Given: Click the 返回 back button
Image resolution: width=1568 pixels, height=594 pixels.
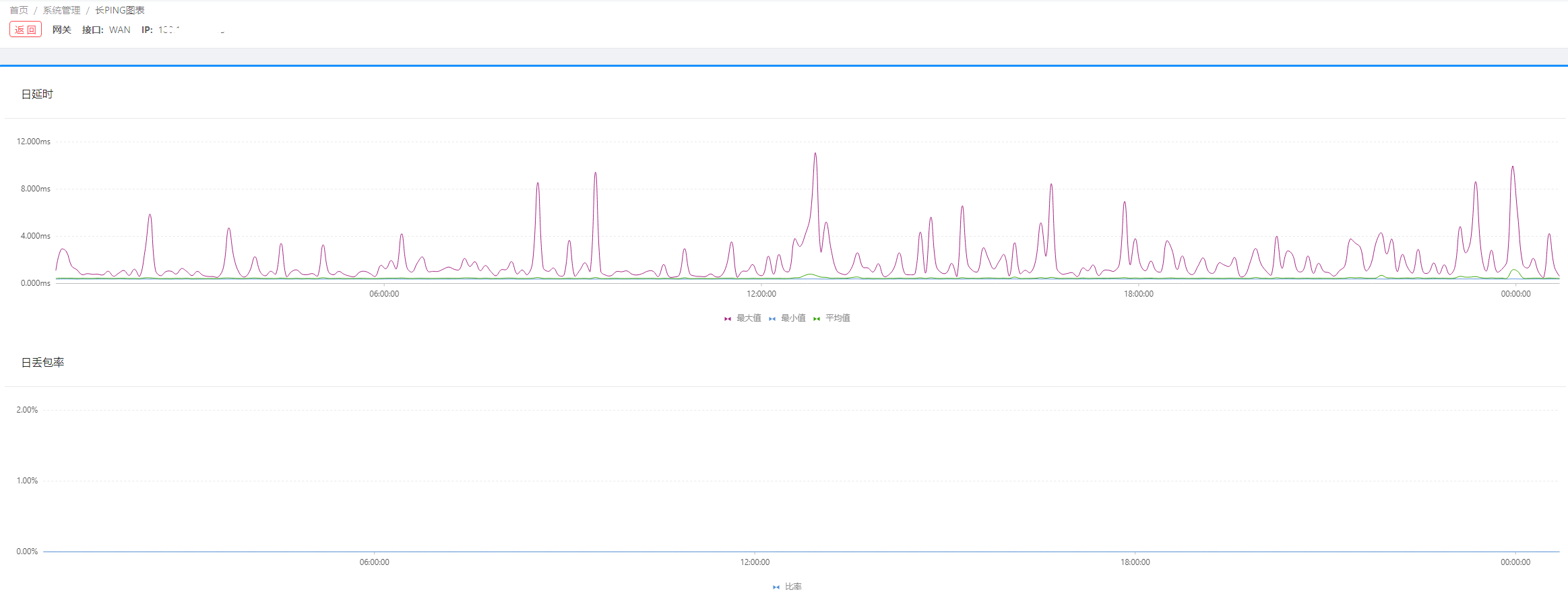Looking at the screenshot, I should 26,30.
